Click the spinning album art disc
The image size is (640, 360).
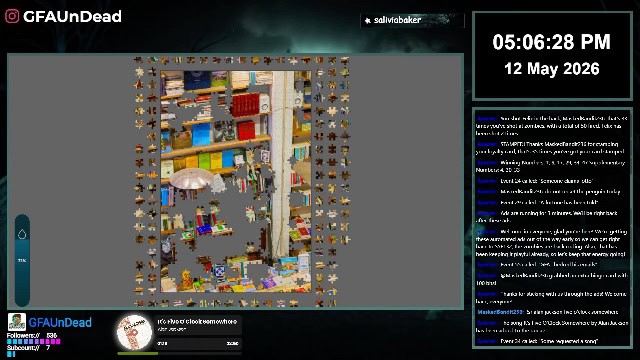pos(134,333)
